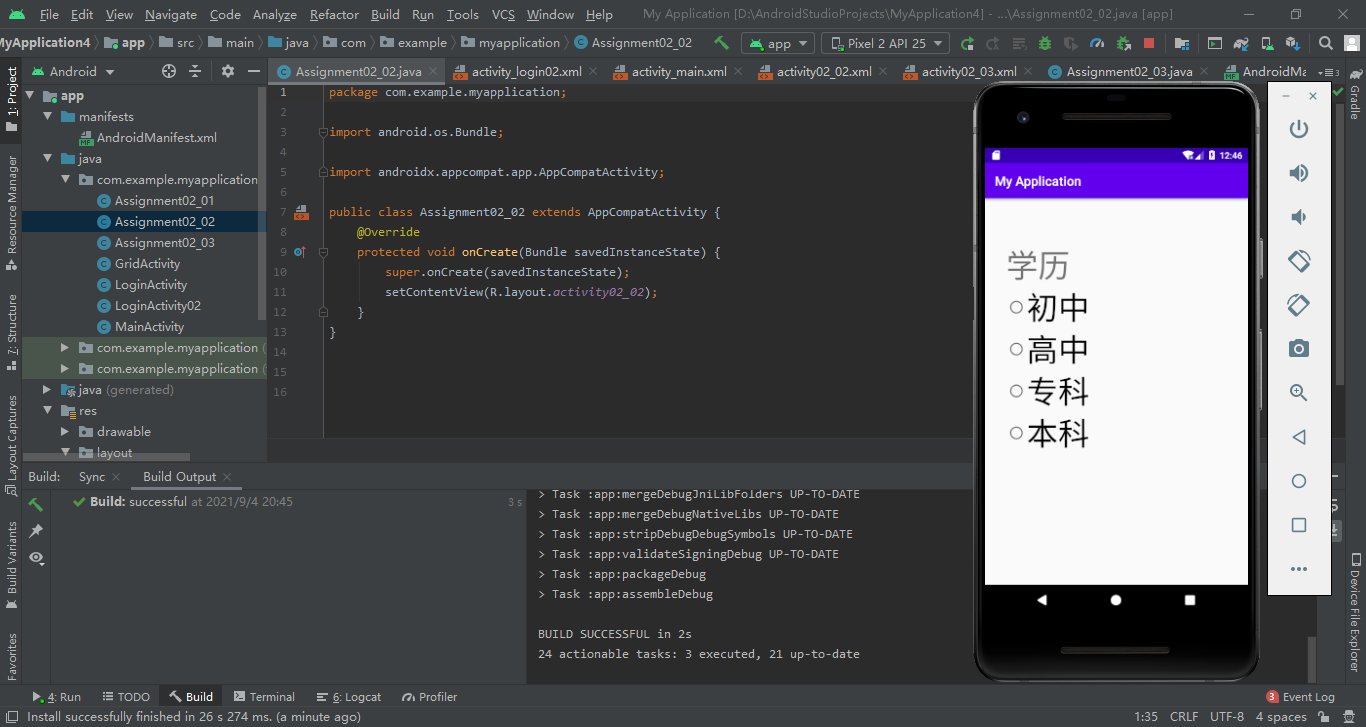
Task: Click the UTF-8 encoding in status bar
Action: [1226, 717]
